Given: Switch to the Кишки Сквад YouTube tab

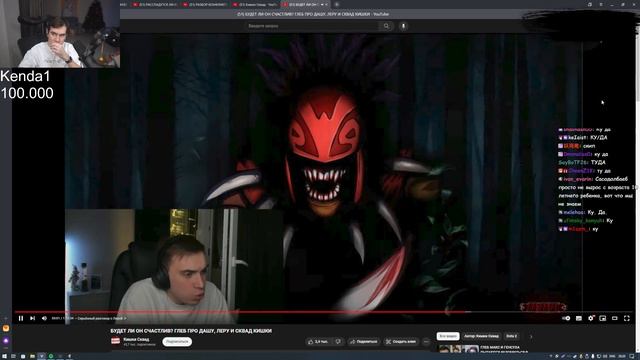Looking at the screenshot, I should click(x=255, y=4).
